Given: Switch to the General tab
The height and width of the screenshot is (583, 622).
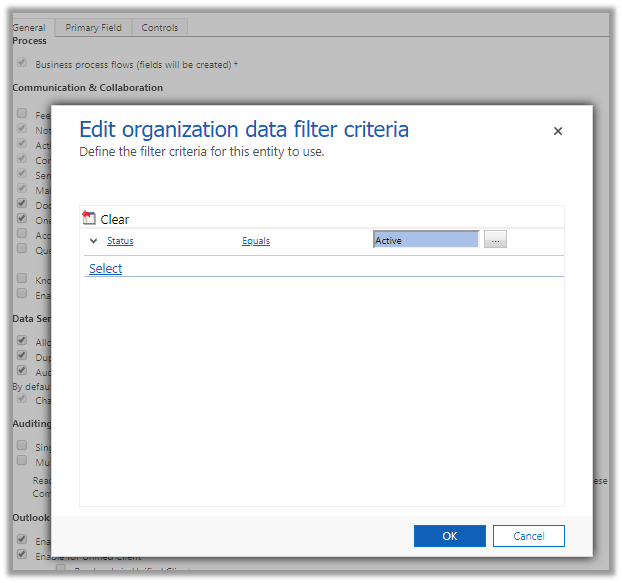Looking at the screenshot, I should (x=29, y=28).
